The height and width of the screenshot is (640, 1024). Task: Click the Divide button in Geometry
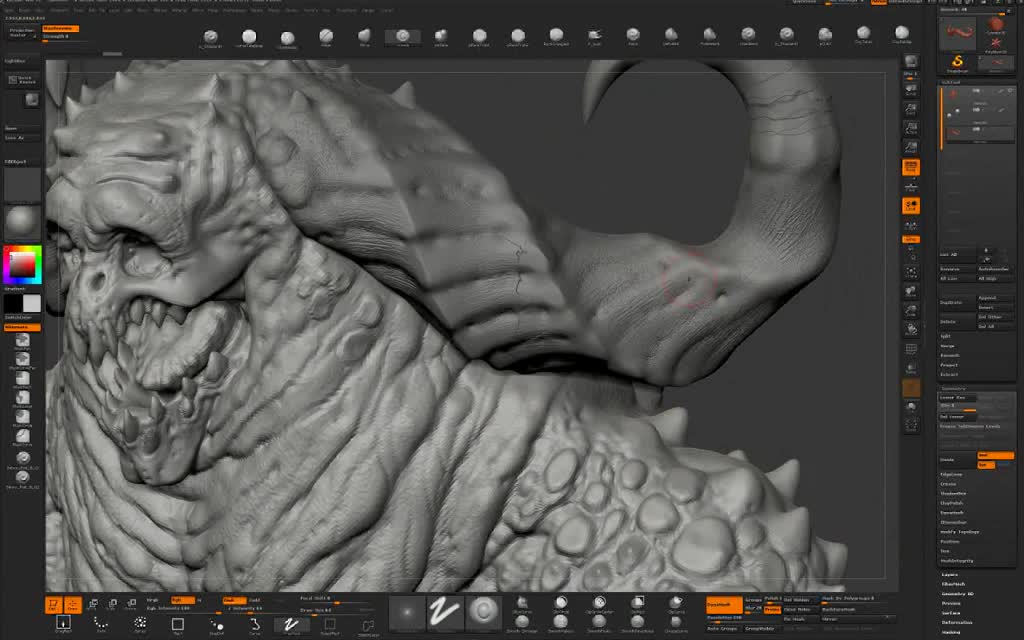pos(957,460)
